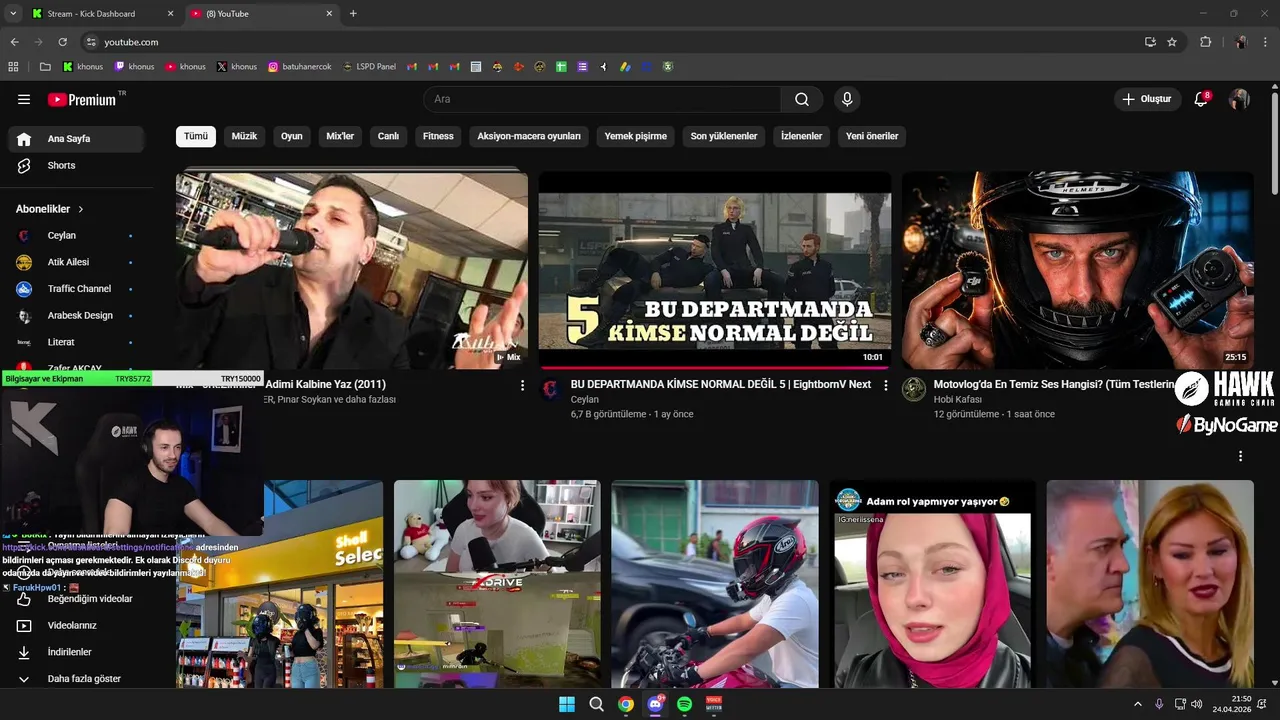This screenshot has height=720, width=1280.
Task: Select the Aksiyon-macera oyunları chip
Action: [529, 136]
